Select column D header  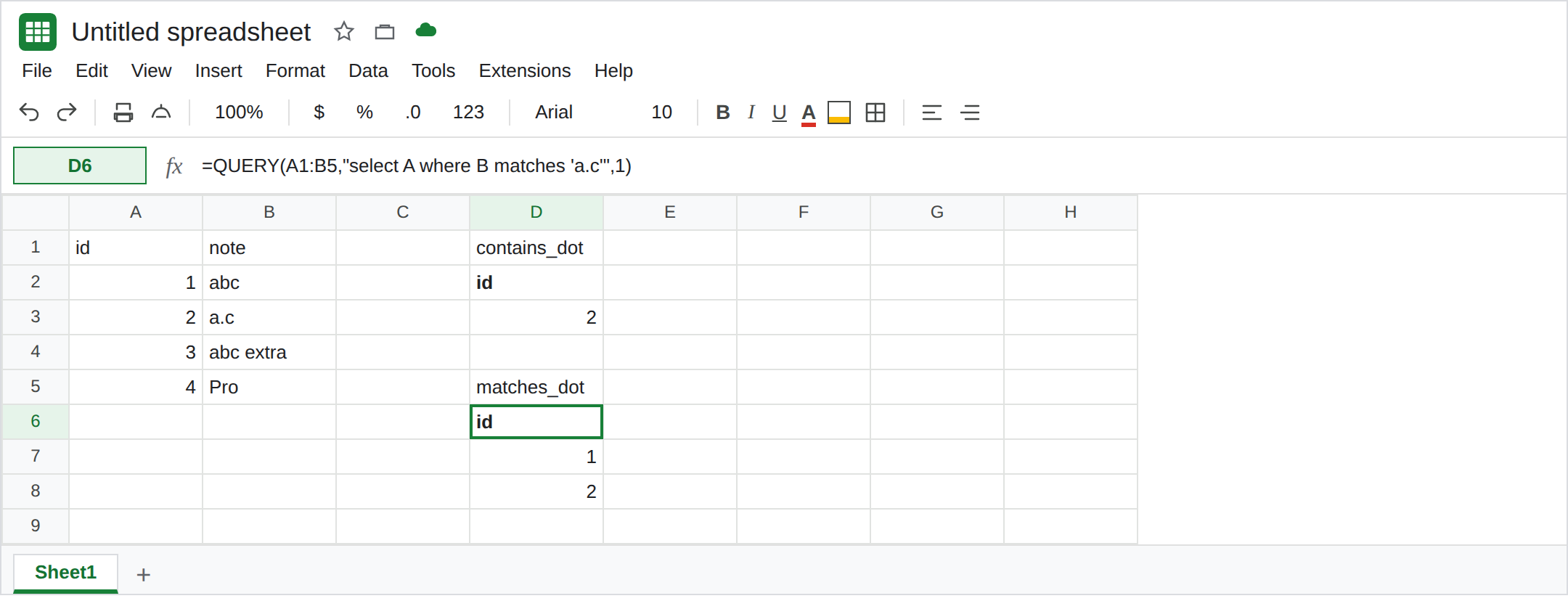tap(536, 212)
